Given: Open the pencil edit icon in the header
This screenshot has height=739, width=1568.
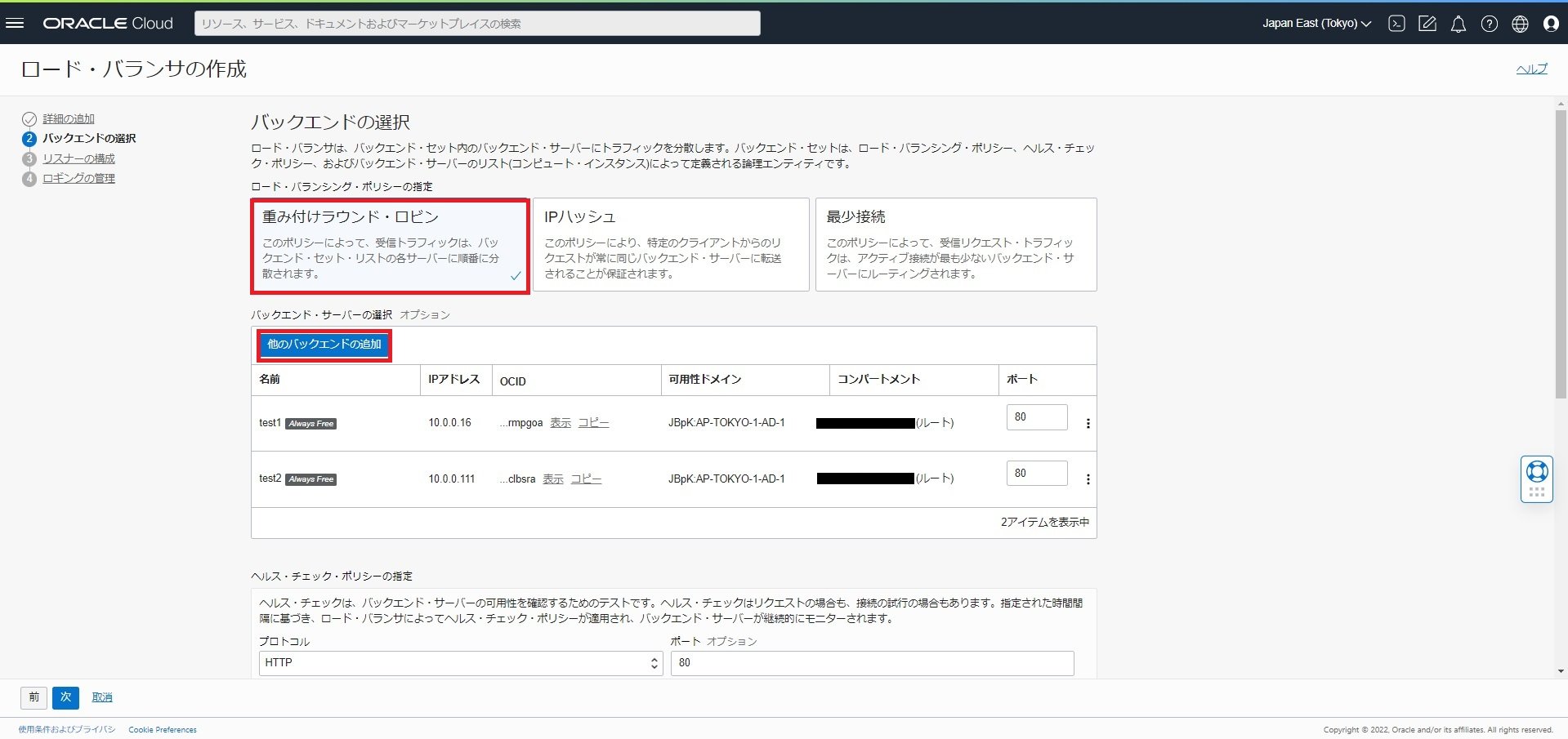Looking at the screenshot, I should click(1427, 24).
